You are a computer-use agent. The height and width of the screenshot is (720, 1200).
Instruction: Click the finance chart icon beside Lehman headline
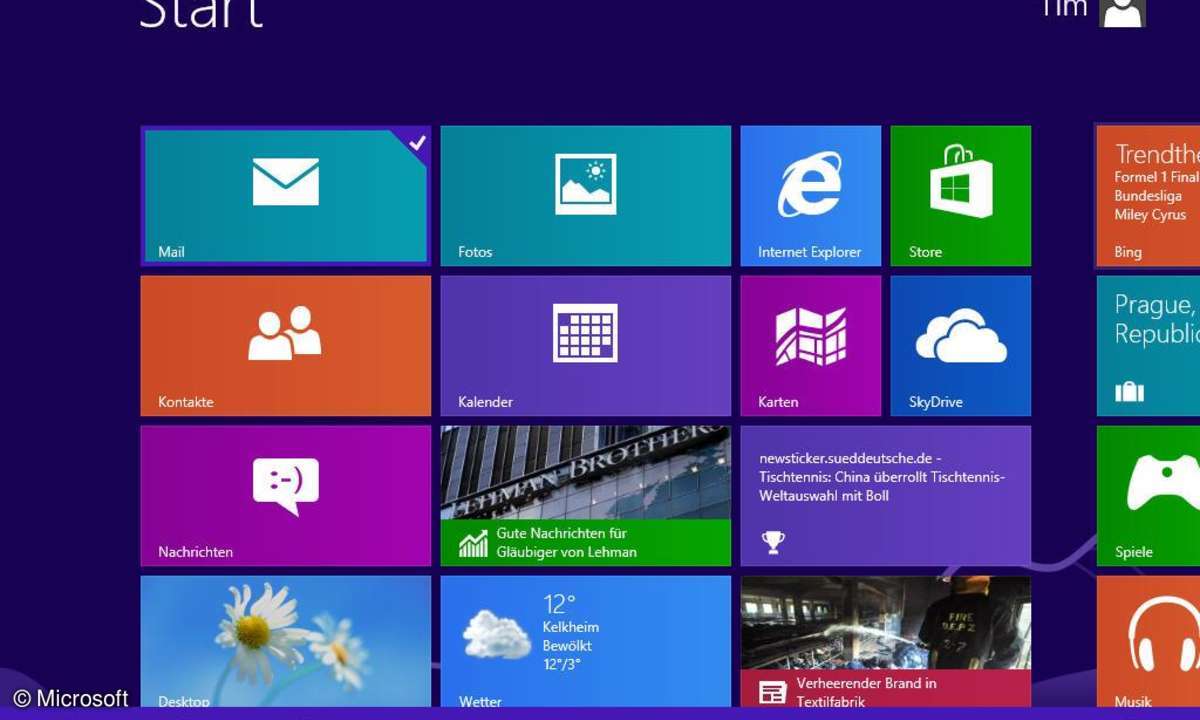tap(473, 543)
